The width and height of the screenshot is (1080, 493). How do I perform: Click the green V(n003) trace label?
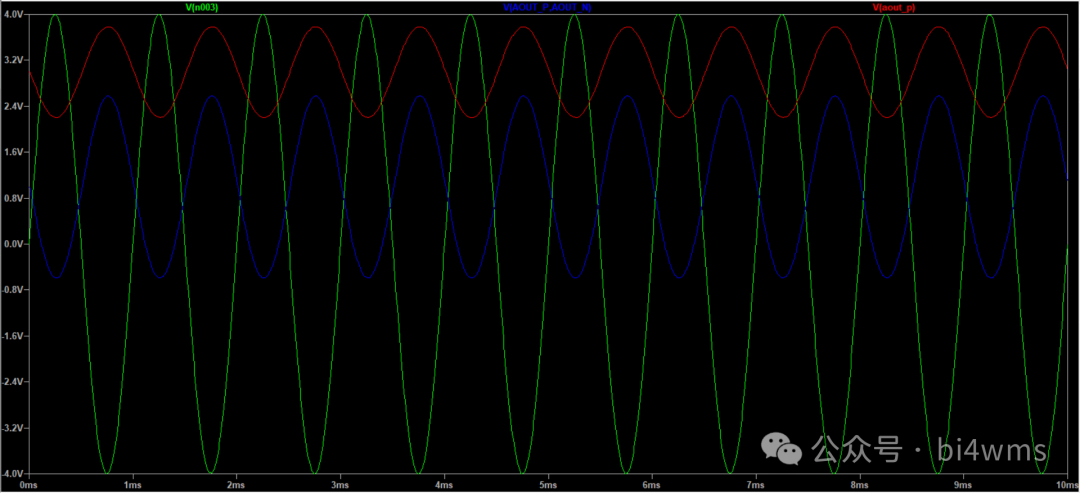coord(203,7)
